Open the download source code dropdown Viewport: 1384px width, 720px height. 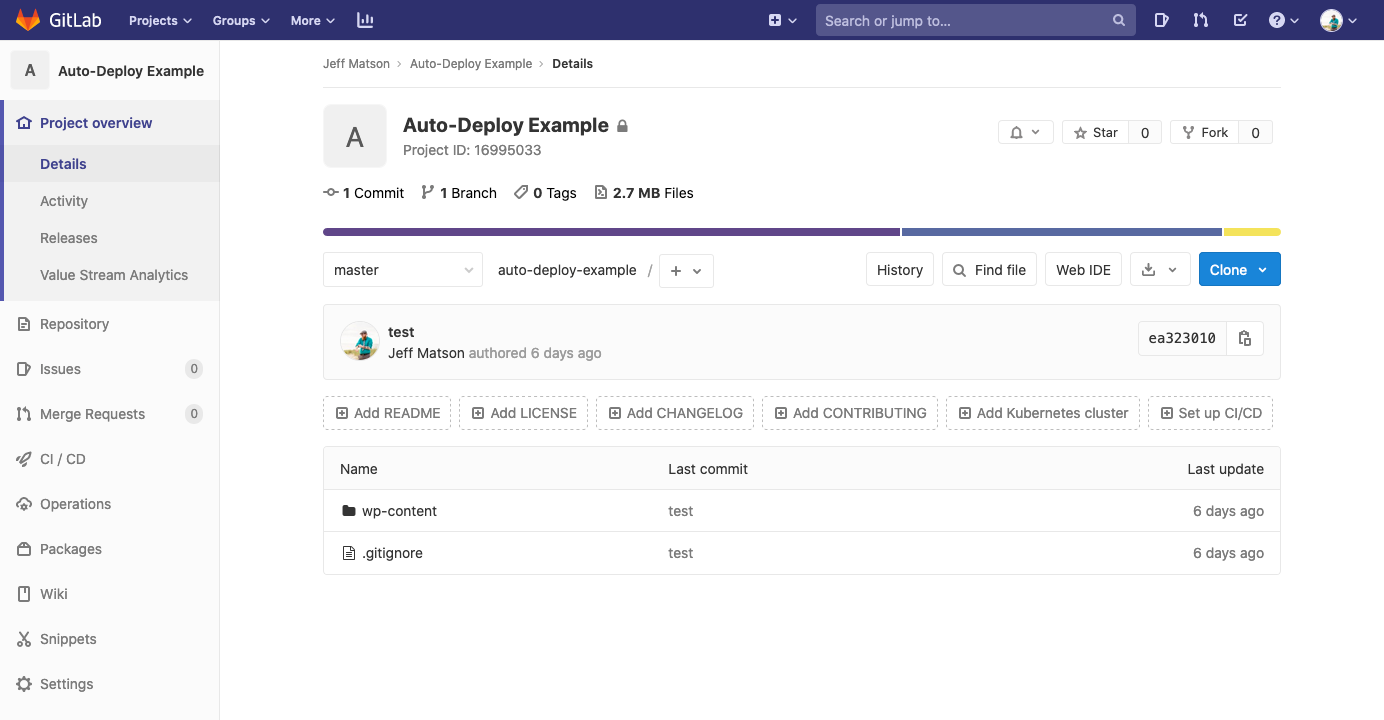click(1159, 270)
